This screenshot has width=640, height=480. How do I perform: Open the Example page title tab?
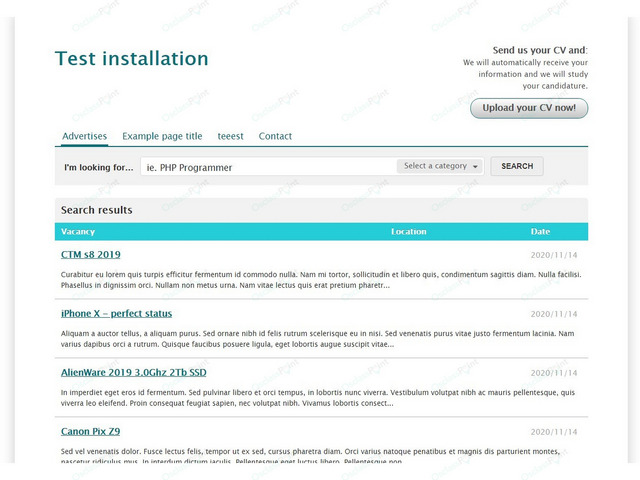162,136
